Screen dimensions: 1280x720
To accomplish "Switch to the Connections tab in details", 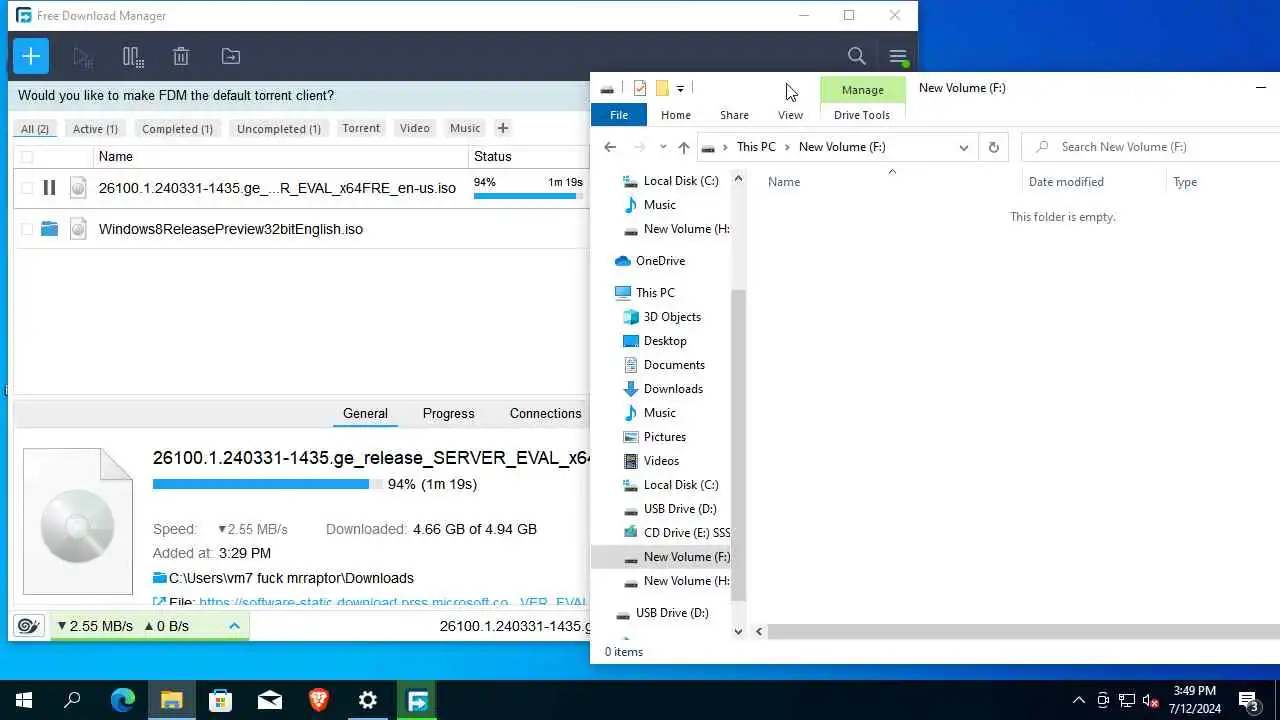I will coord(545,413).
